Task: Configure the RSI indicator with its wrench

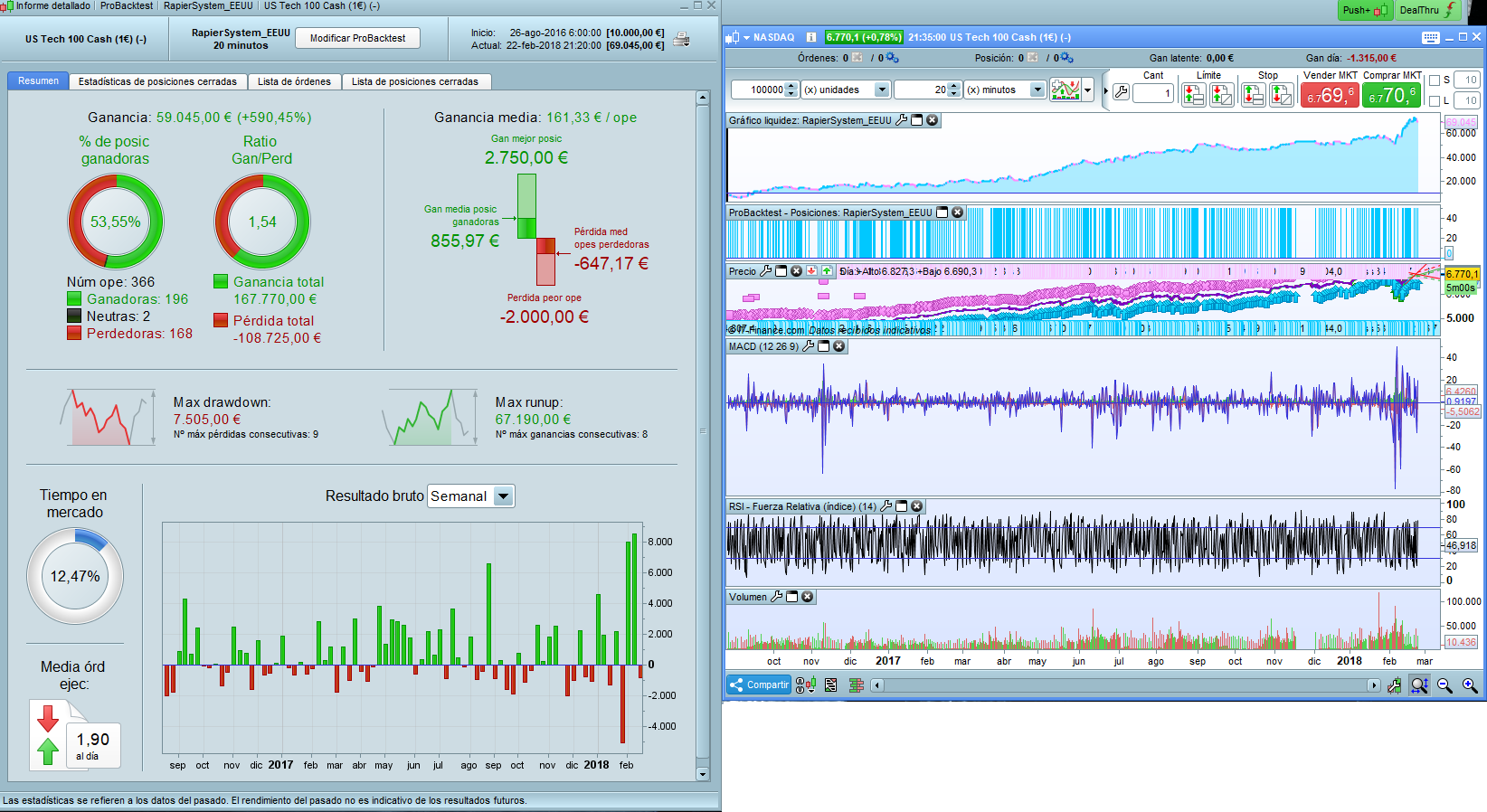Action: pos(886,506)
